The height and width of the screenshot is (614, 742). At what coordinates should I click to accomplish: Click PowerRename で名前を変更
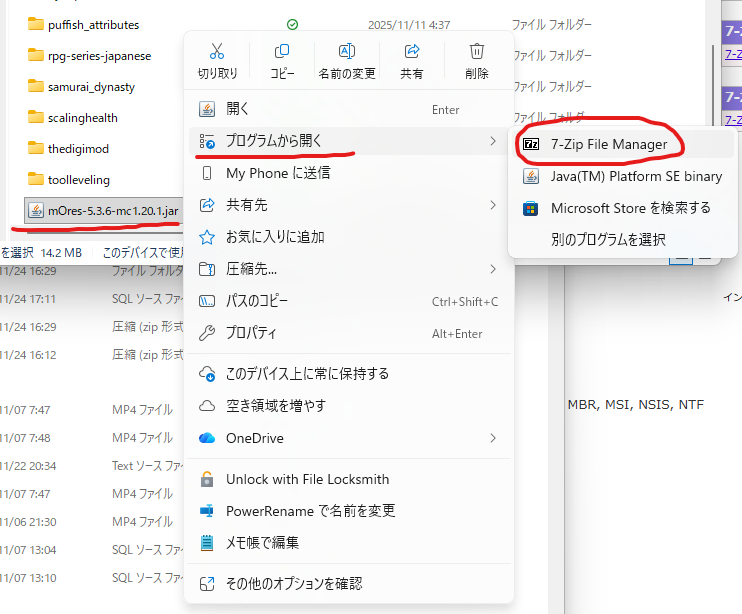pyautogui.click(x=310, y=510)
